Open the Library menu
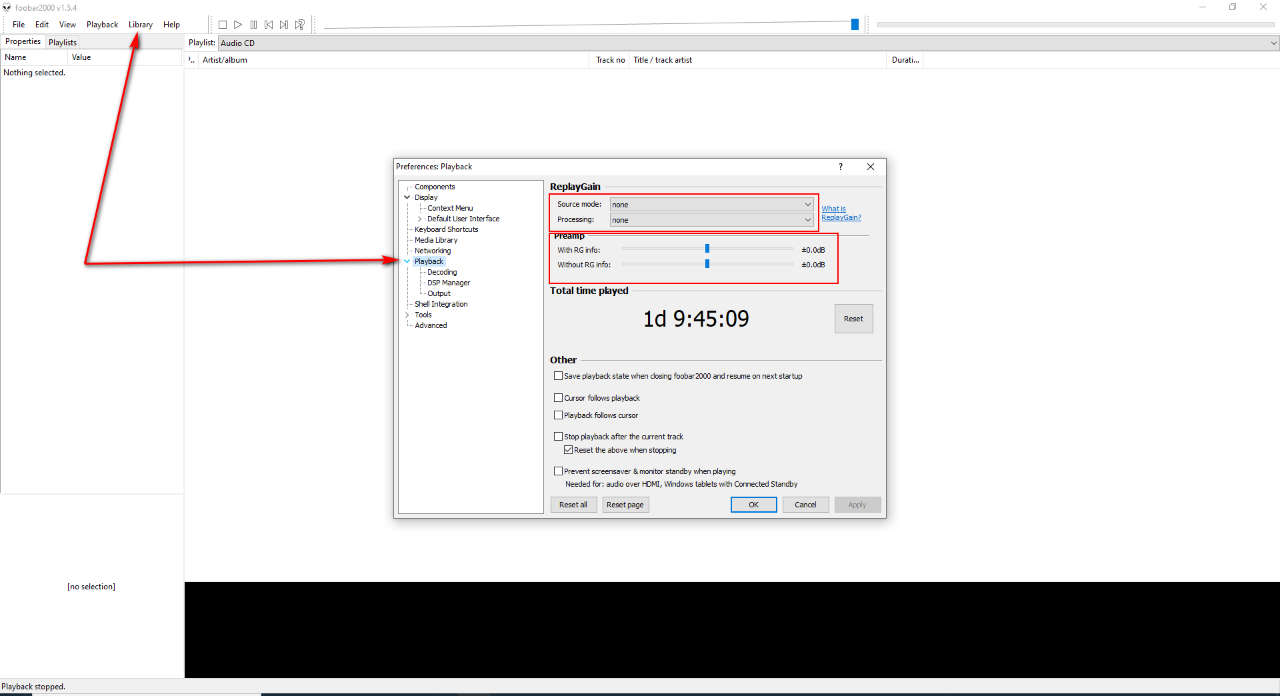 (140, 24)
